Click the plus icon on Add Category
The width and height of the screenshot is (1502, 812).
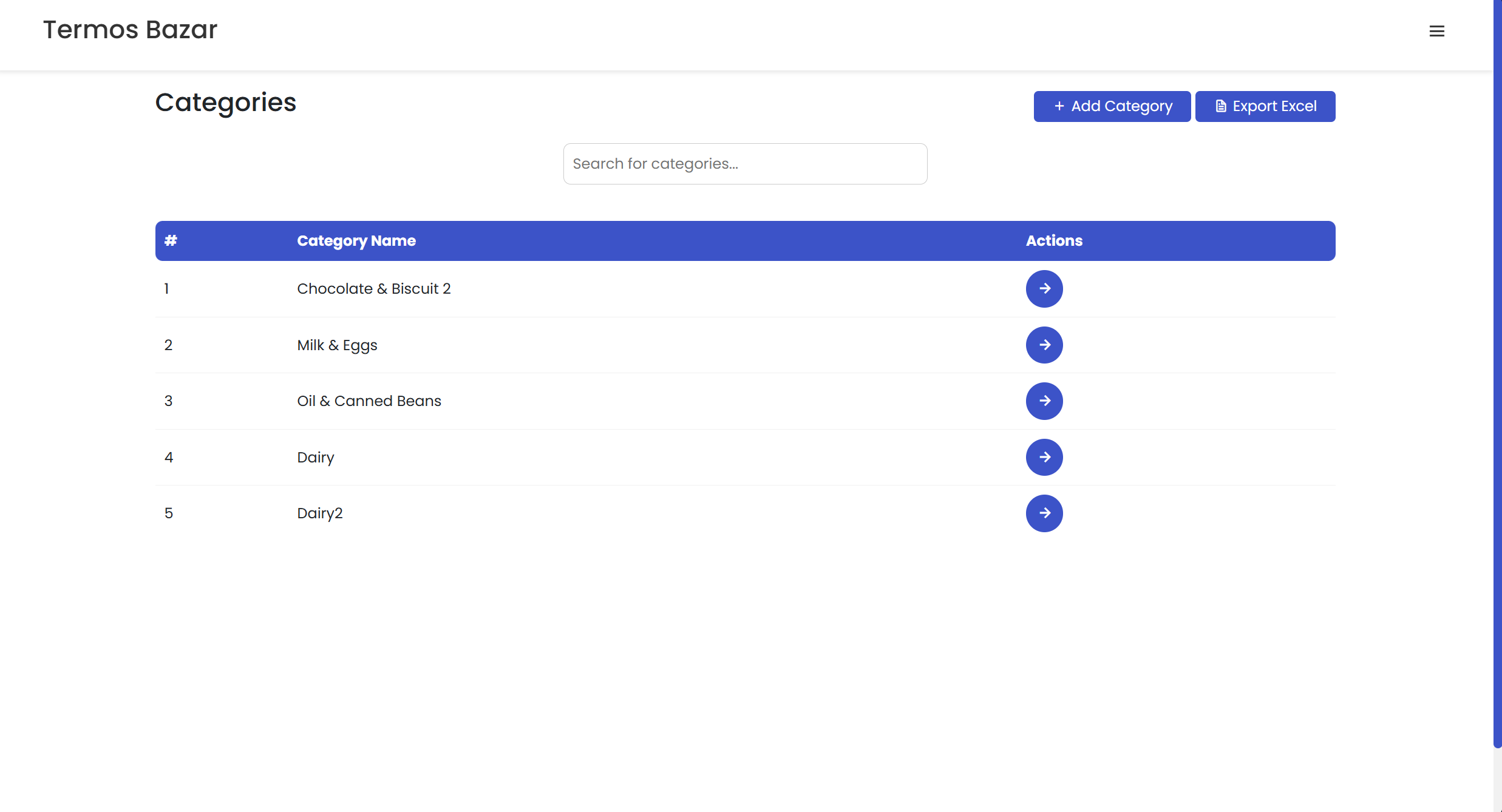pos(1059,106)
